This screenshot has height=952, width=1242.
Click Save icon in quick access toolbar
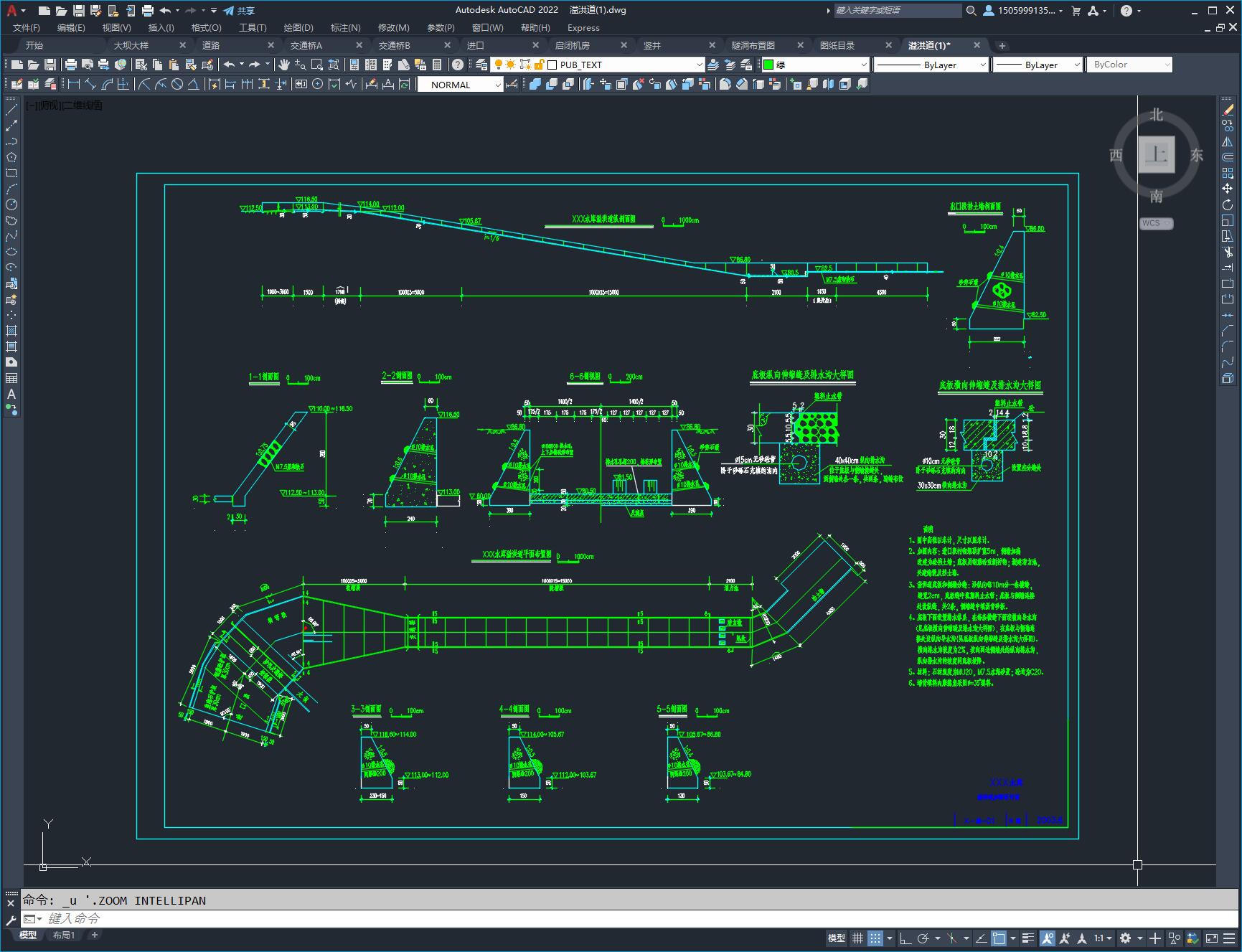point(79,11)
